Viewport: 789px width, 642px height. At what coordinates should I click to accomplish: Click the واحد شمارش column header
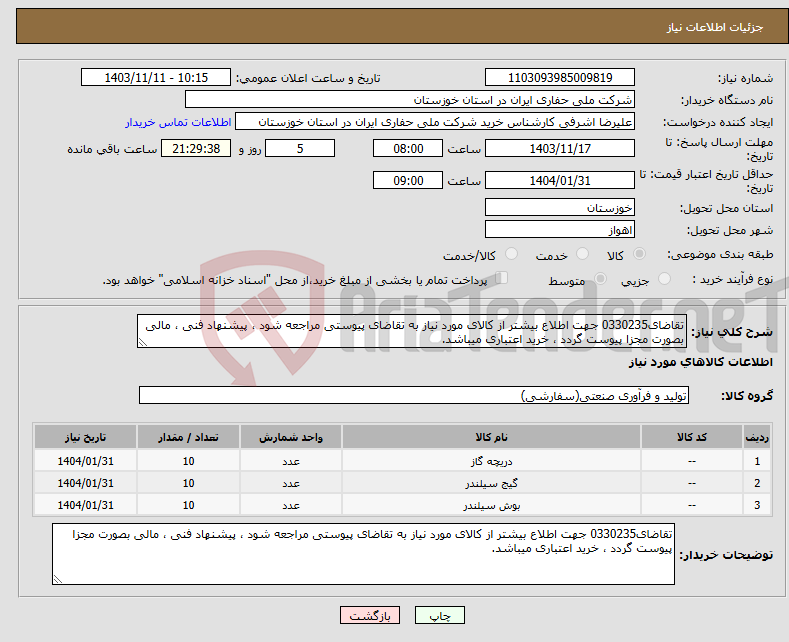coord(291,437)
